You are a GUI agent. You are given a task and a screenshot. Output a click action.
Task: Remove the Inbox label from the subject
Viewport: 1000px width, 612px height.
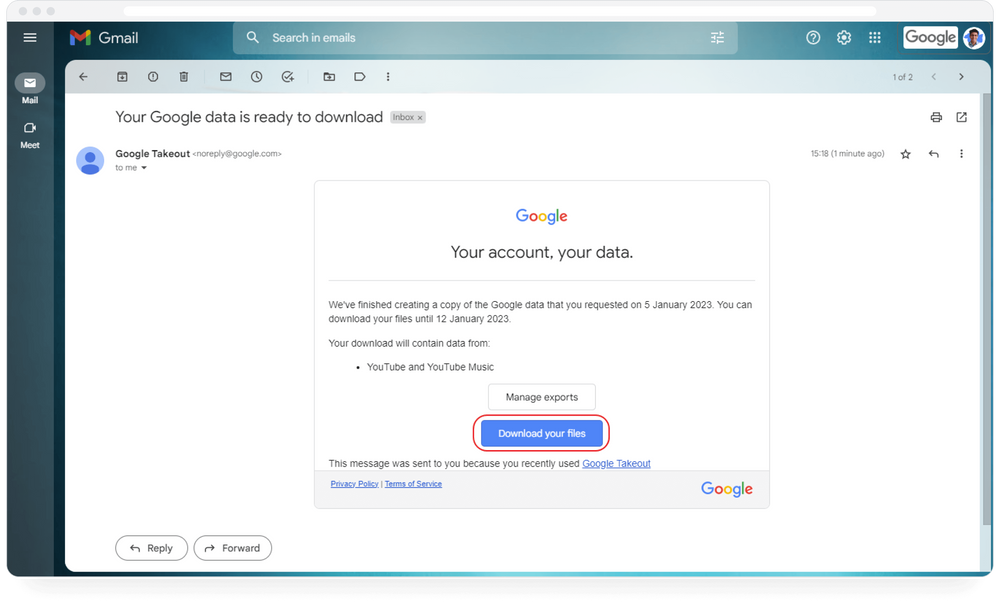click(419, 116)
